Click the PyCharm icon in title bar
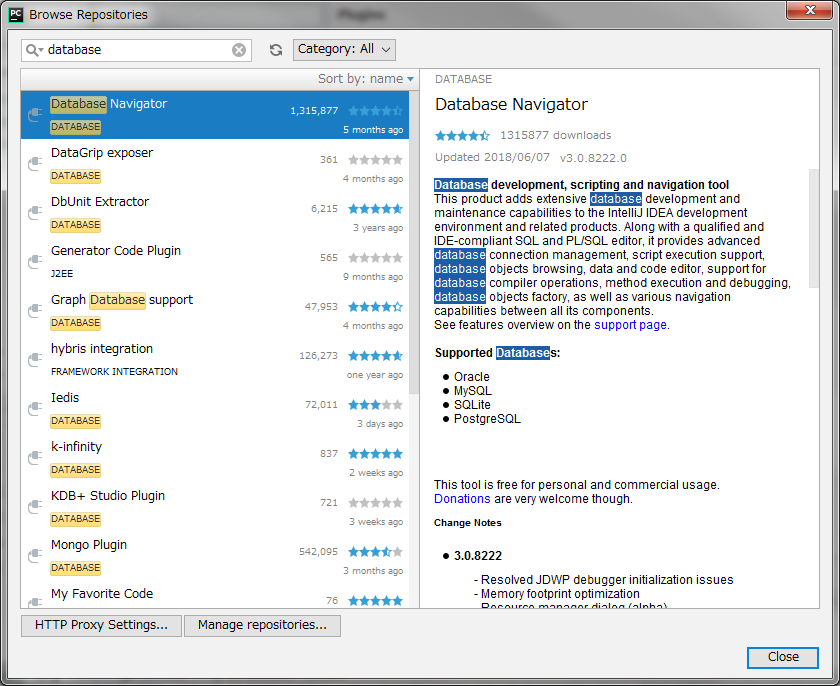The image size is (840, 686). pyautogui.click(x=16, y=14)
